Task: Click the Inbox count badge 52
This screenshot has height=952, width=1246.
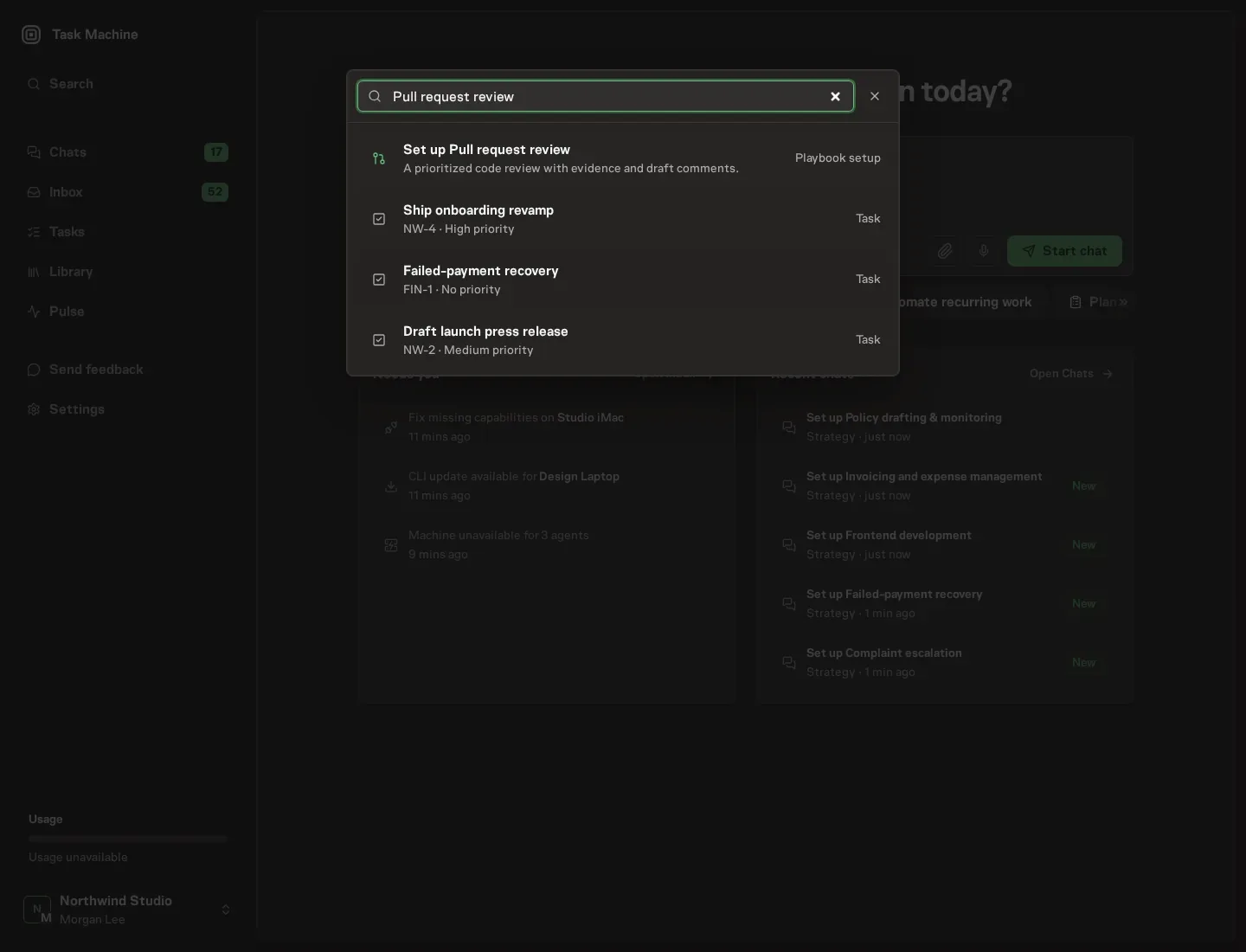Action: click(215, 192)
